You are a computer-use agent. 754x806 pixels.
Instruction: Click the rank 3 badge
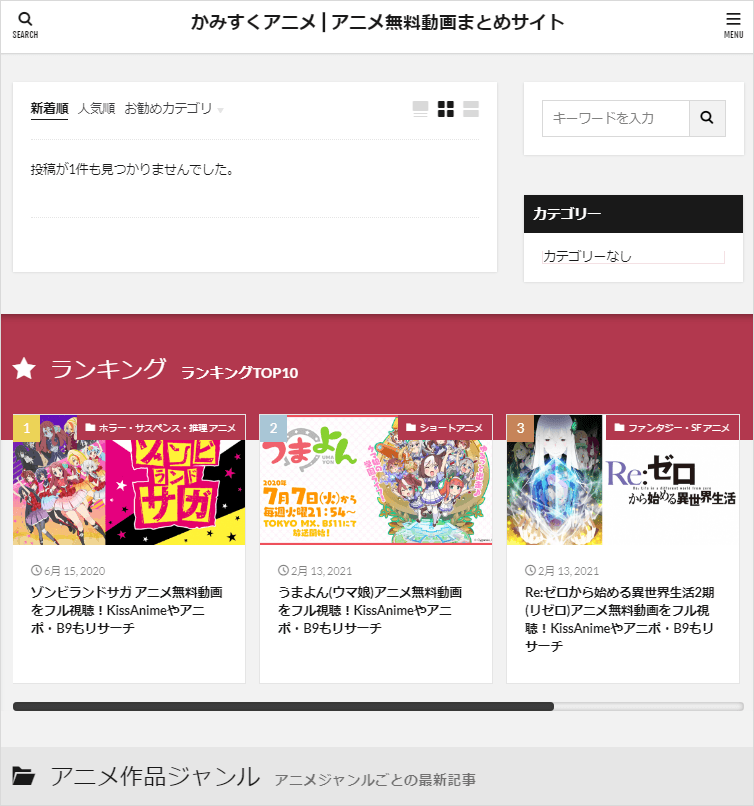click(520, 428)
